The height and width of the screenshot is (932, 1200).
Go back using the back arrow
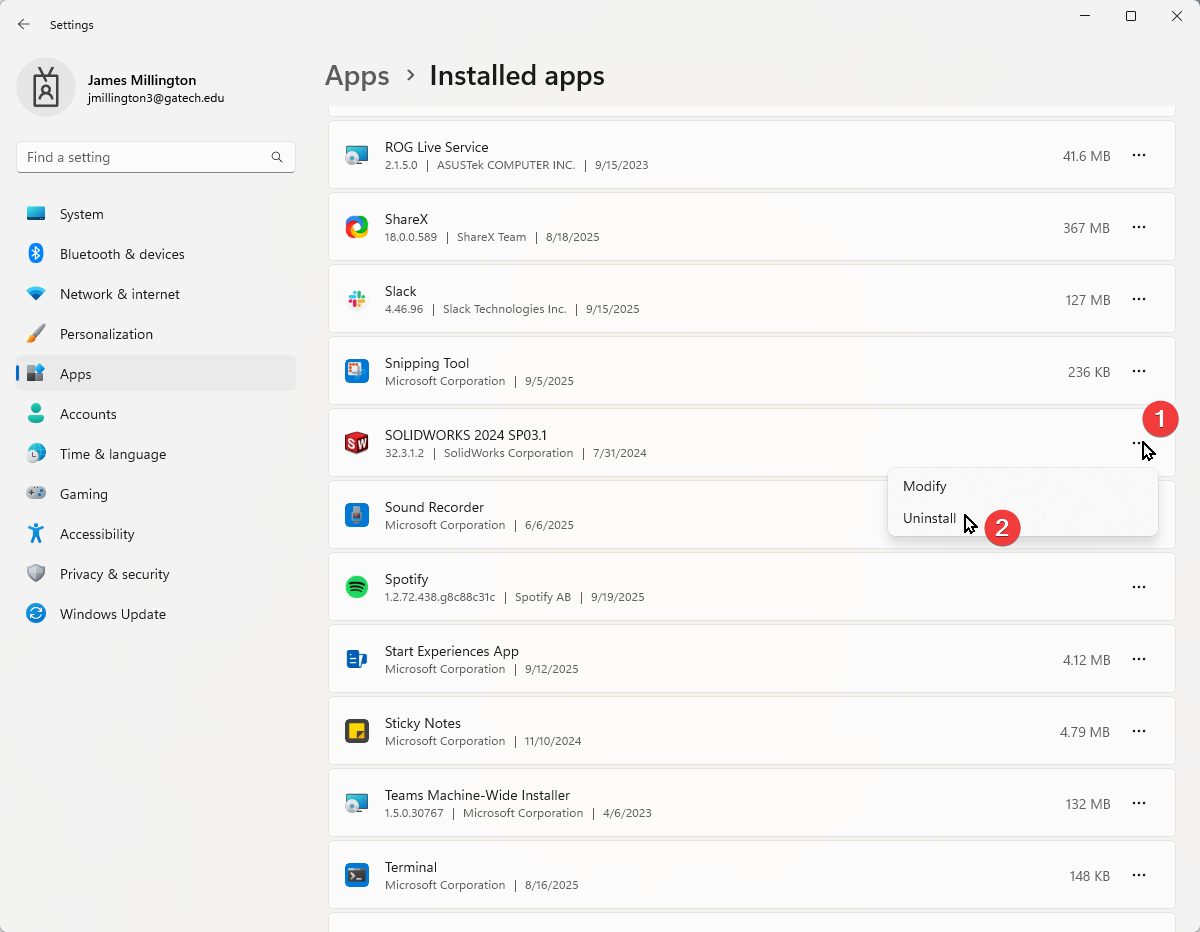click(24, 24)
